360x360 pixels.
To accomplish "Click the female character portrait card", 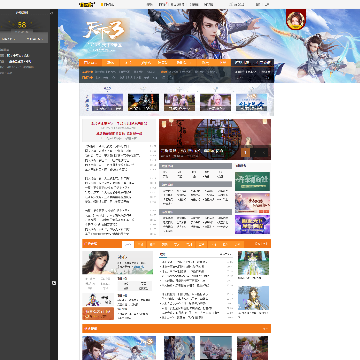I will tap(117, 263).
